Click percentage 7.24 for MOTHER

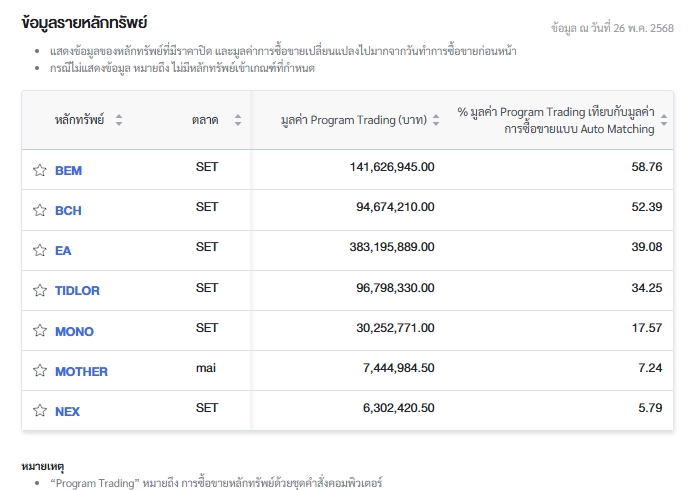[650, 368]
